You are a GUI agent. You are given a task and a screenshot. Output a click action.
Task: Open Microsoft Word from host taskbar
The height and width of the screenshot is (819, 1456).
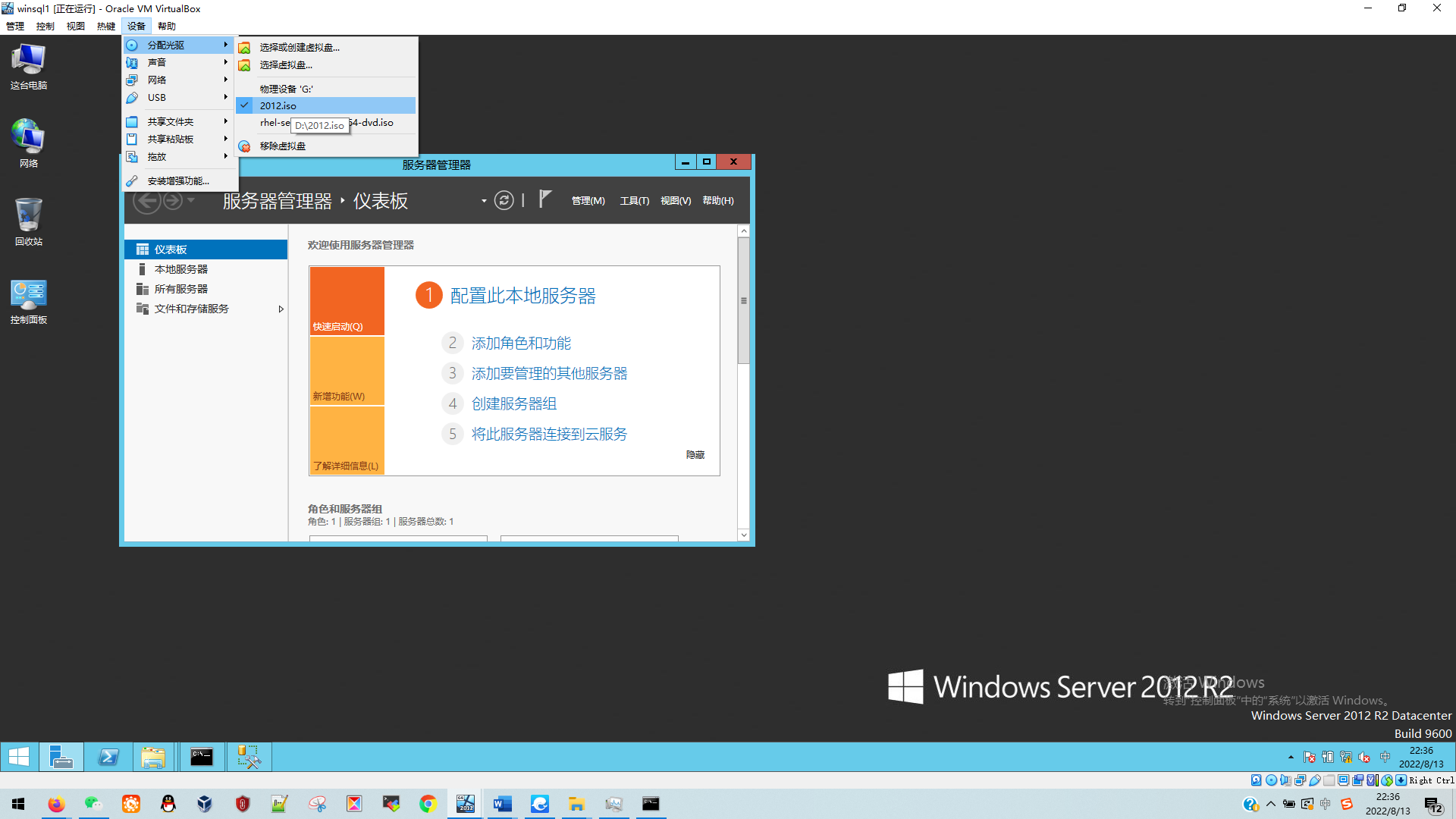pos(502,804)
